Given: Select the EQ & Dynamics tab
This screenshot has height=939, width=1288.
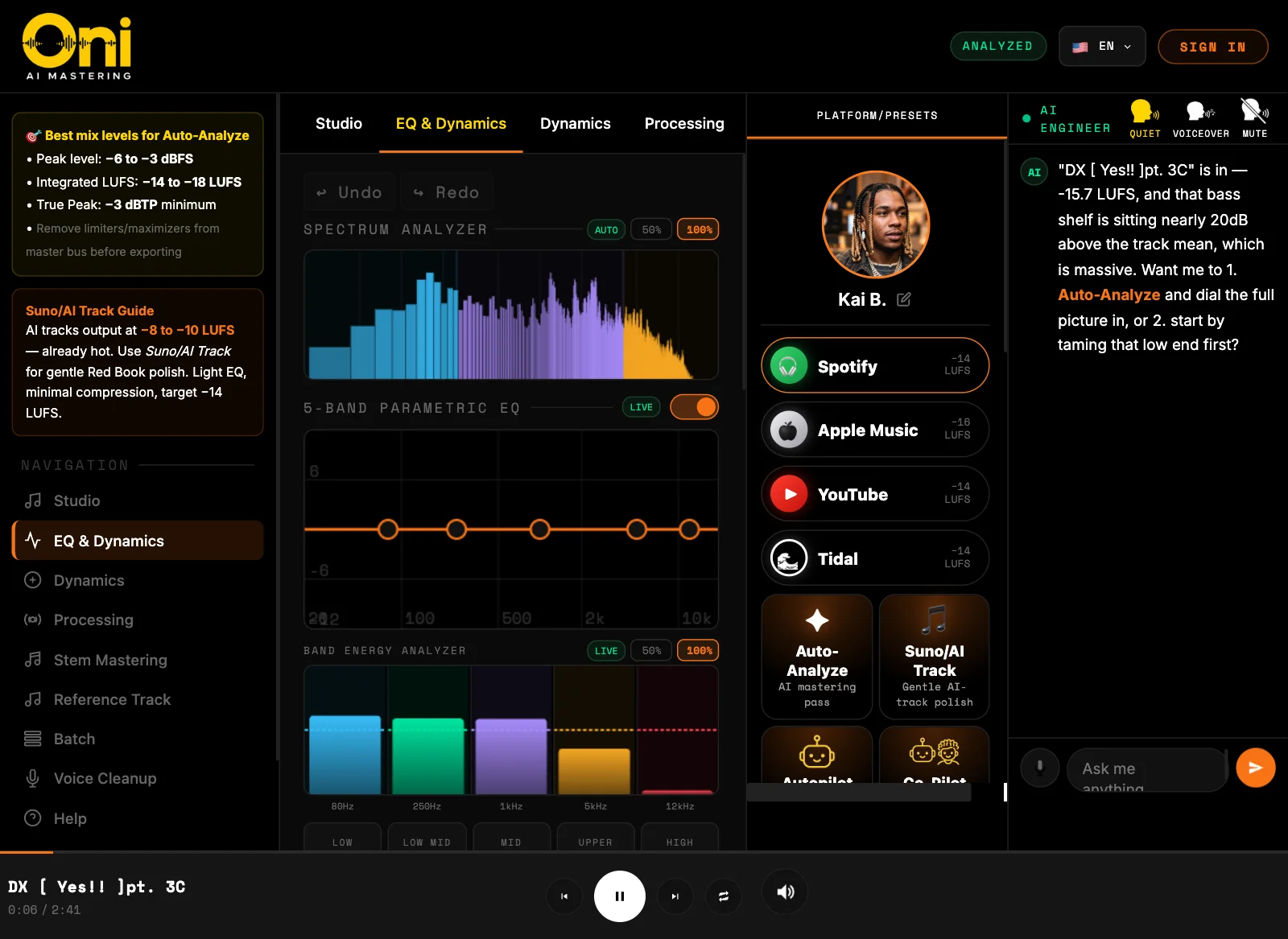Looking at the screenshot, I should [451, 123].
